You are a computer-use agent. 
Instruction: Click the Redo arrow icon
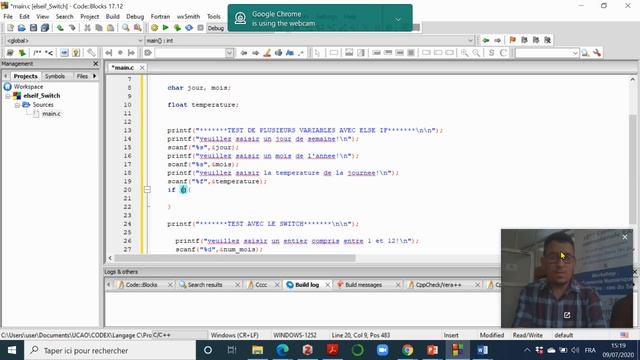point(72,28)
